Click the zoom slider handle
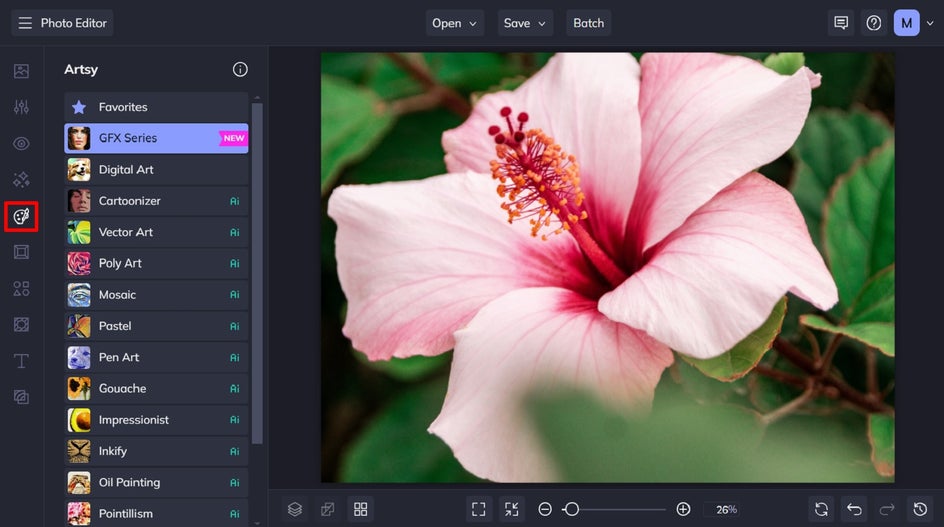The height and width of the screenshot is (527, 944). tap(571, 509)
